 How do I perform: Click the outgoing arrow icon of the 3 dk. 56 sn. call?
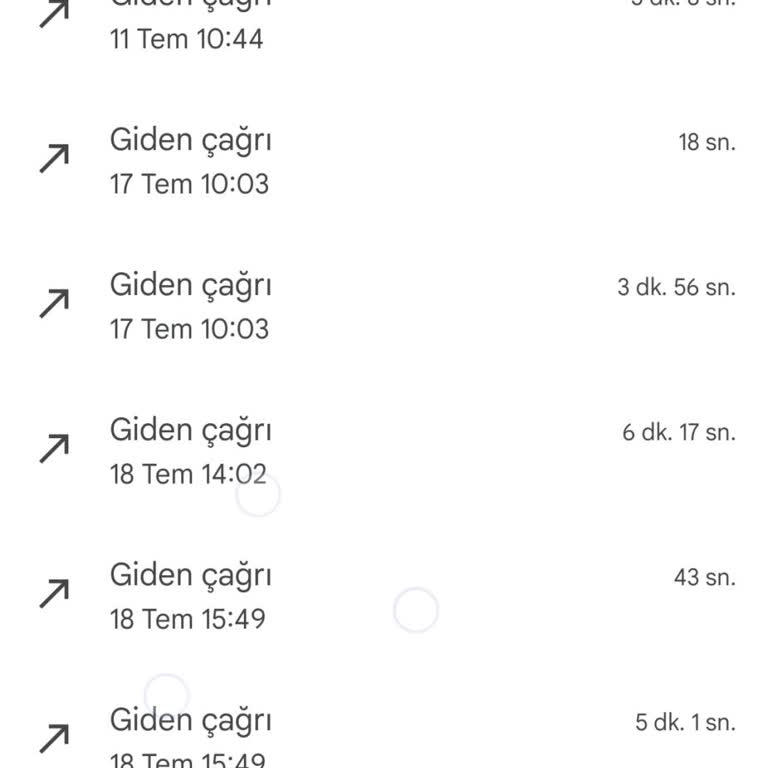(x=54, y=303)
